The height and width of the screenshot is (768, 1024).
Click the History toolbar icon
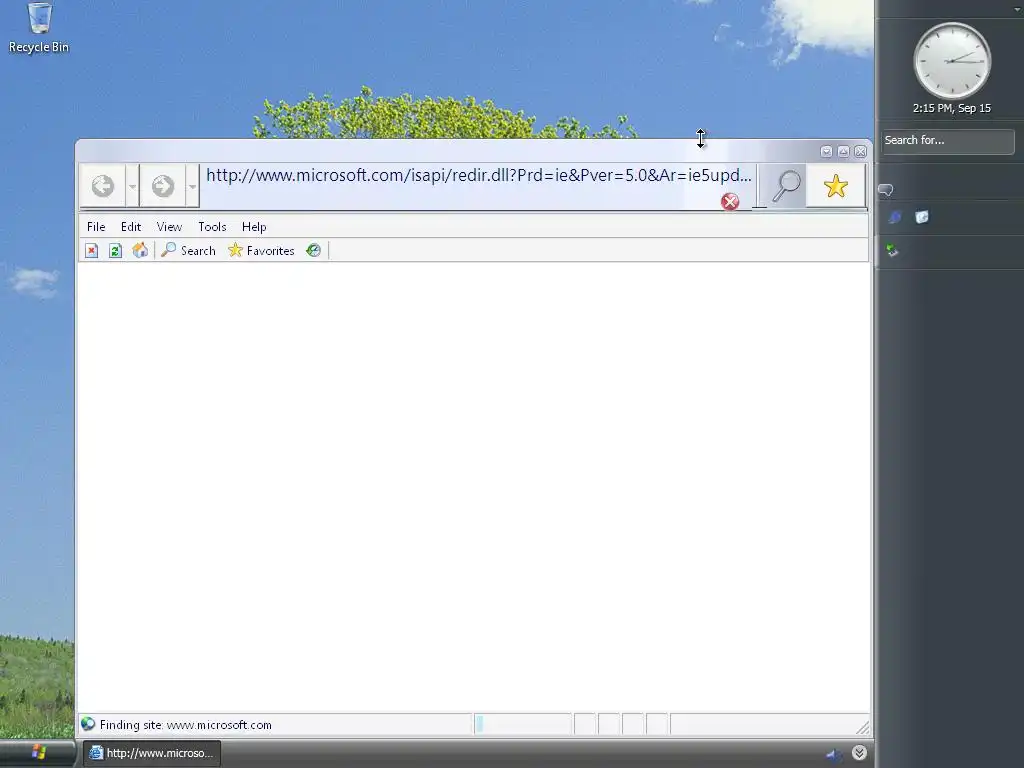pyautogui.click(x=313, y=250)
